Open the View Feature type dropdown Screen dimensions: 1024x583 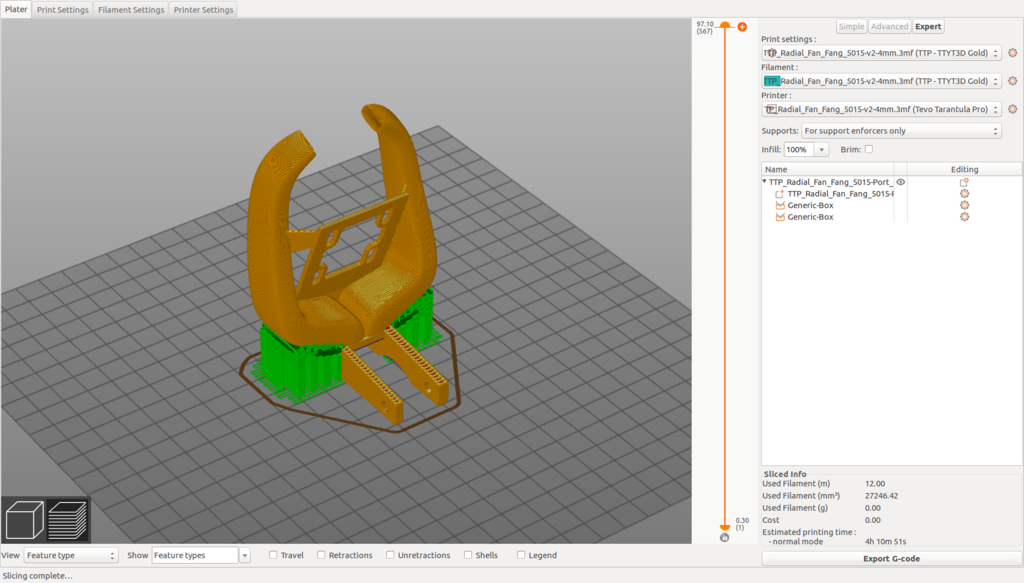point(70,555)
